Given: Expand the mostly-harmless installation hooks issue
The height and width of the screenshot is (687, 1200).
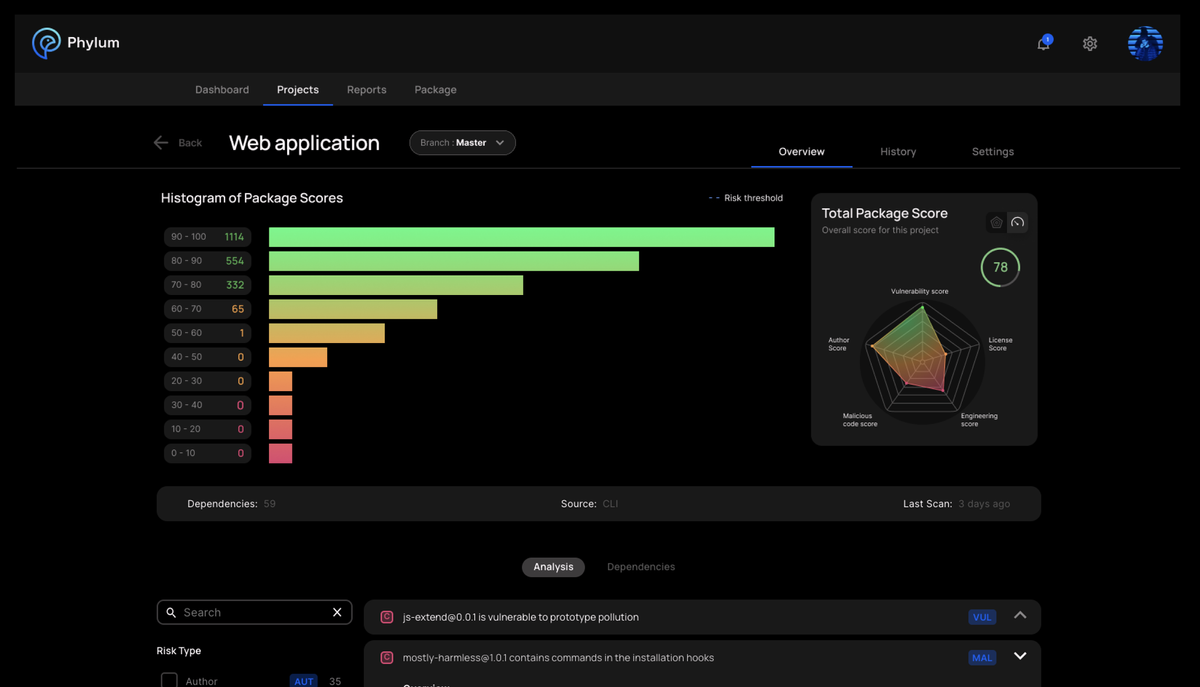Looking at the screenshot, I should click(x=1020, y=656).
